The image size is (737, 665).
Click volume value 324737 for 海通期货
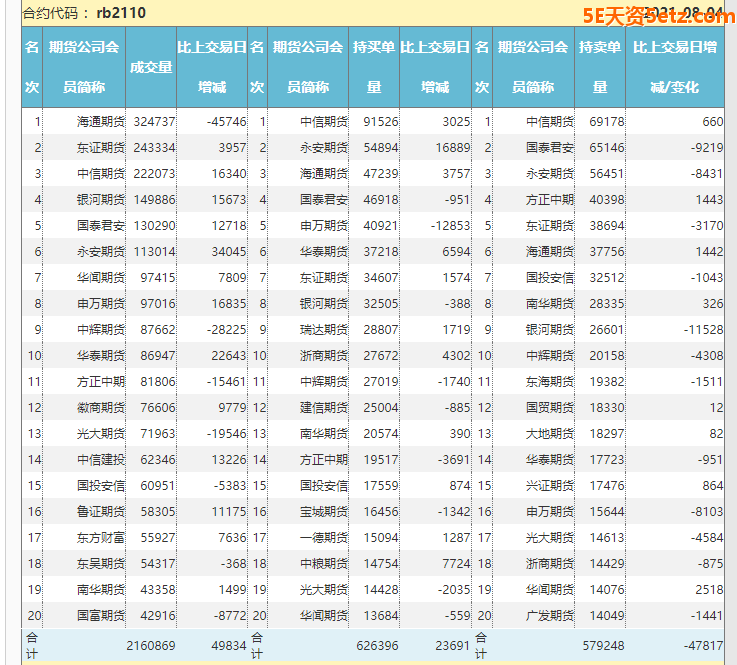154,122
